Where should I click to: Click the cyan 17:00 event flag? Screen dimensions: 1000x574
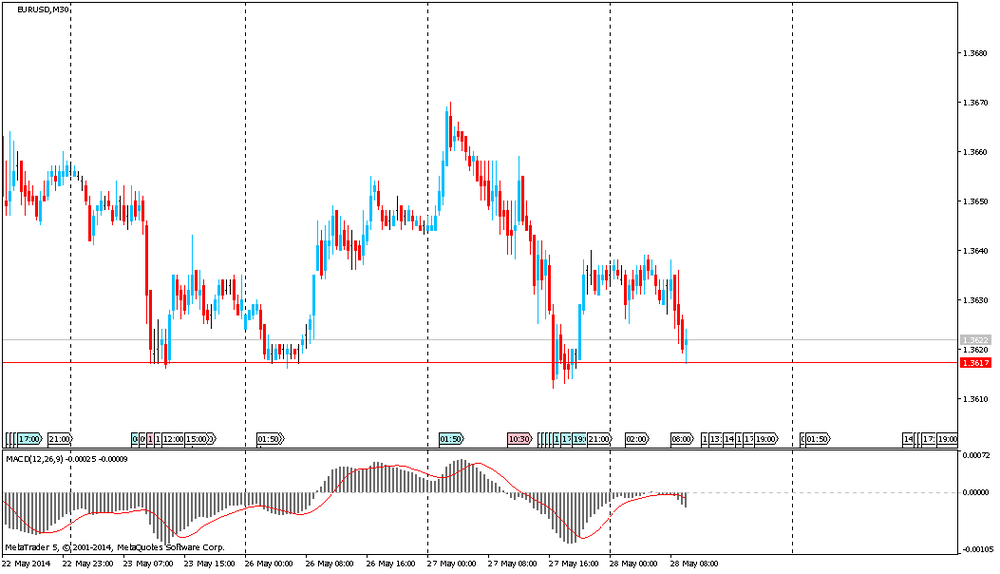pyautogui.click(x=28, y=438)
